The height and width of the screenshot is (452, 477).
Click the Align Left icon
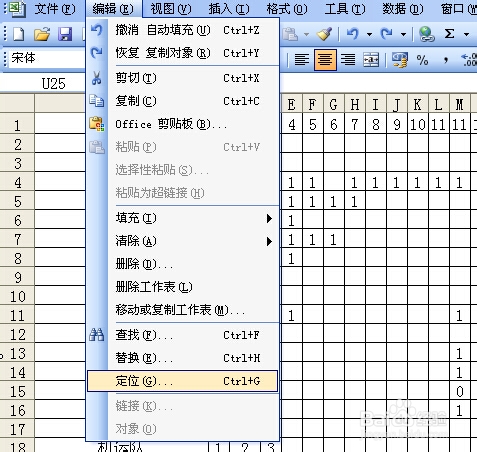(302, 60)
